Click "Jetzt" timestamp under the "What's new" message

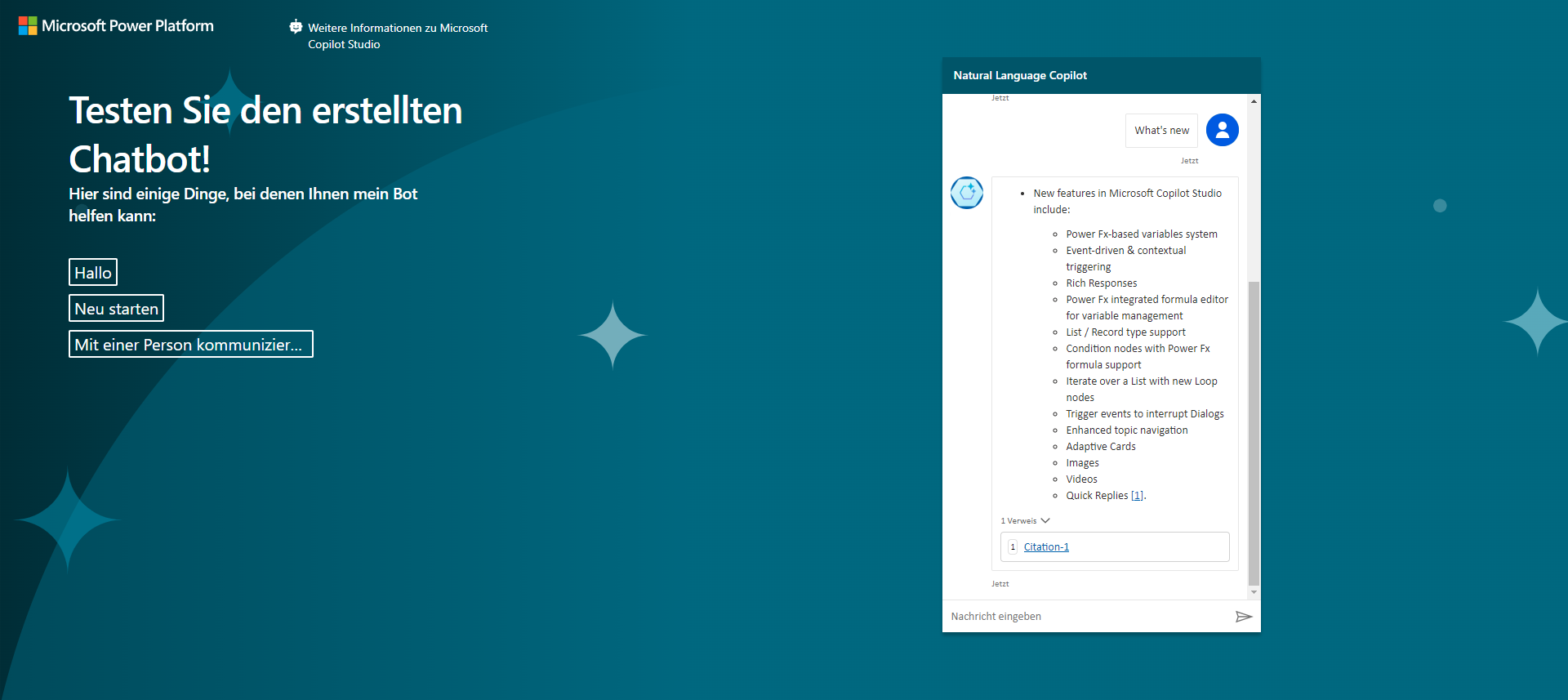point(1189,161)
